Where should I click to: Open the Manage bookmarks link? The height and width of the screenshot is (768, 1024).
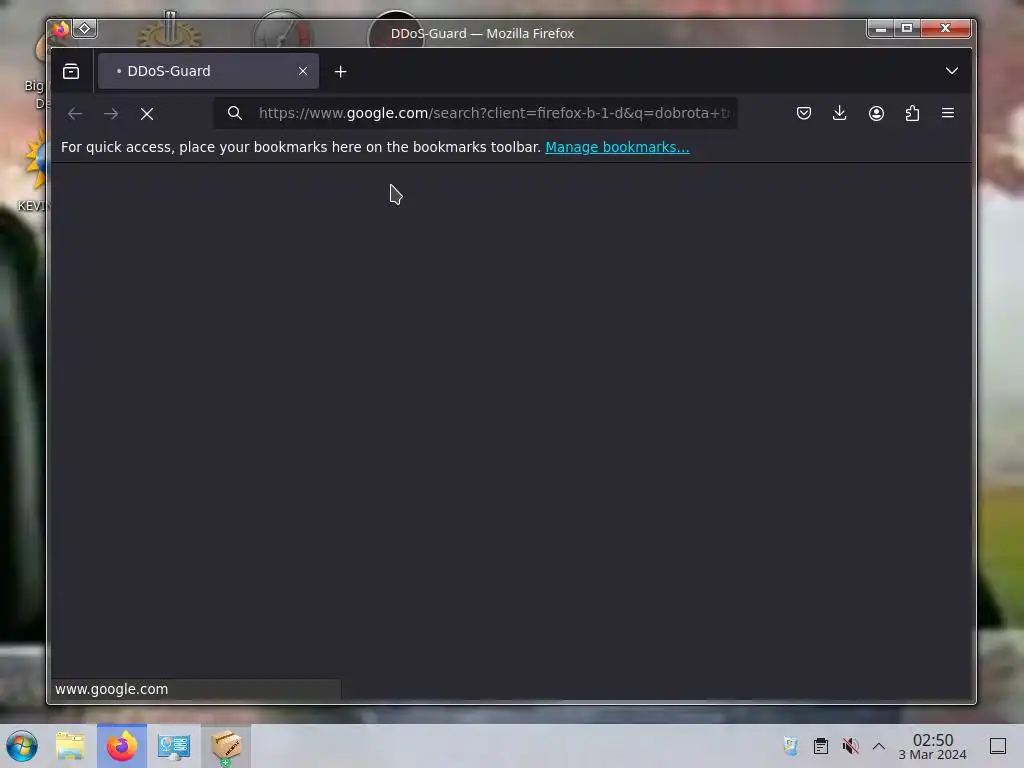(x=617, y=147)
